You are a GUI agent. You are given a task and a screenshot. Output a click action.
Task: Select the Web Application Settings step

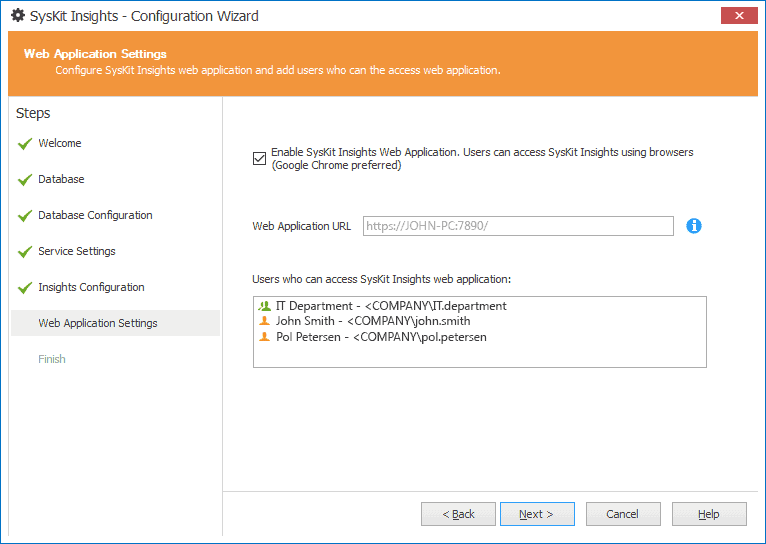115,323
